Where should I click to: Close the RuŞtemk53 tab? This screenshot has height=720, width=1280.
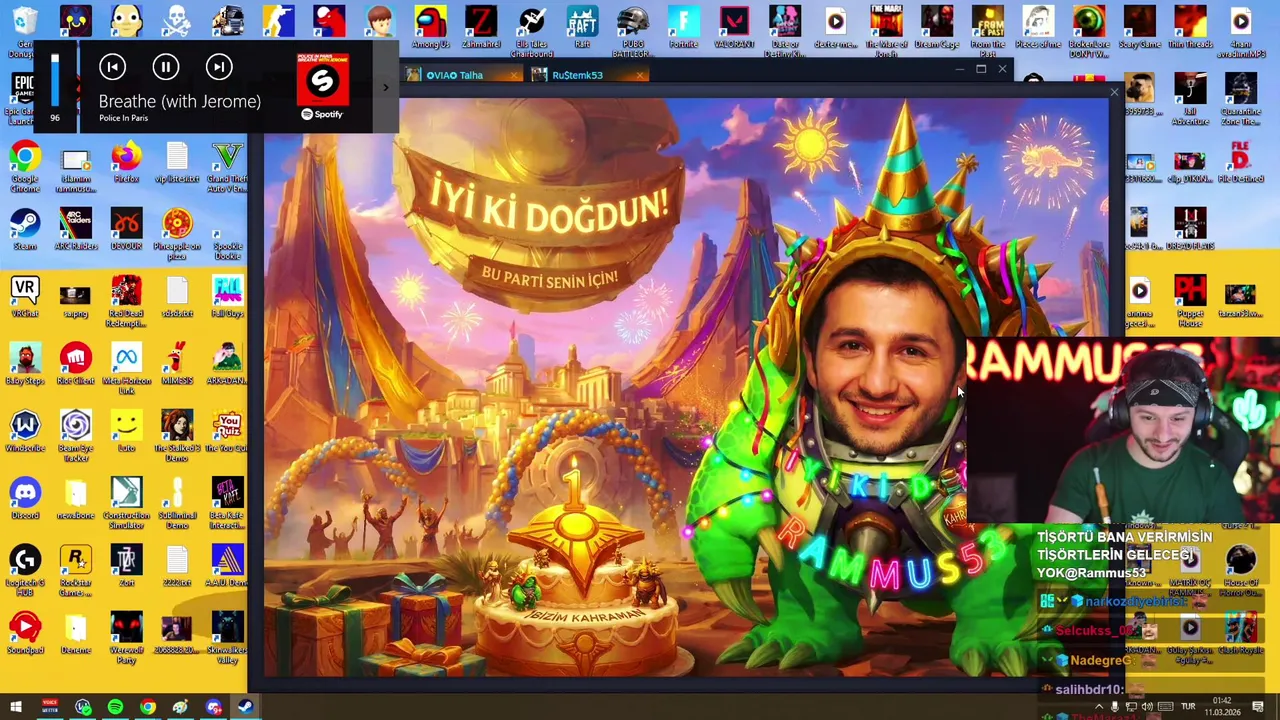click(x=641, y=75)
